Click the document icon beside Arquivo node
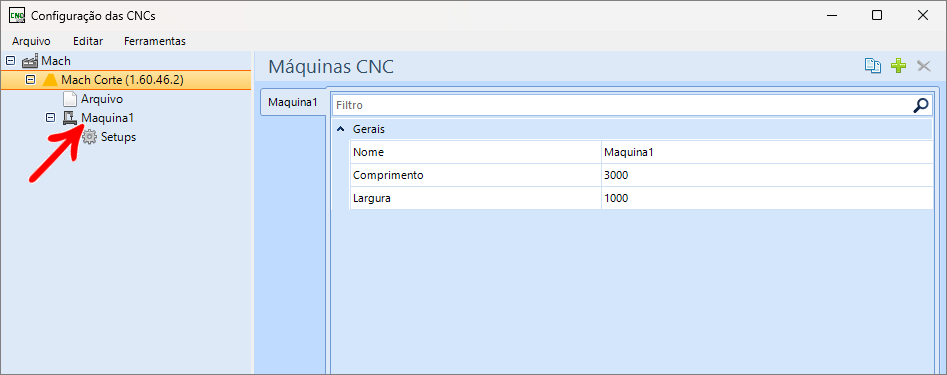The width and height of the screenshot is (947, 375). (70, 98)
